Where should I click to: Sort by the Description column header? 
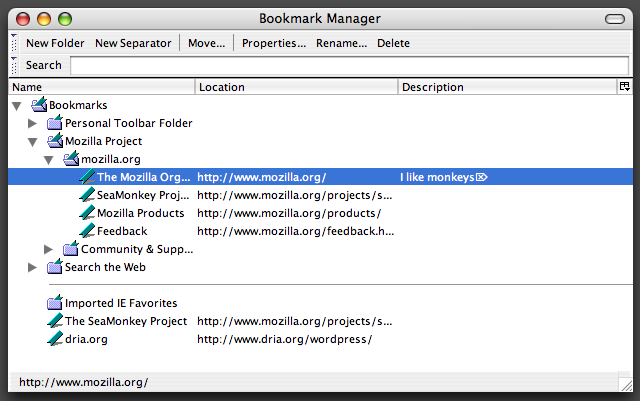pos(507,87)
